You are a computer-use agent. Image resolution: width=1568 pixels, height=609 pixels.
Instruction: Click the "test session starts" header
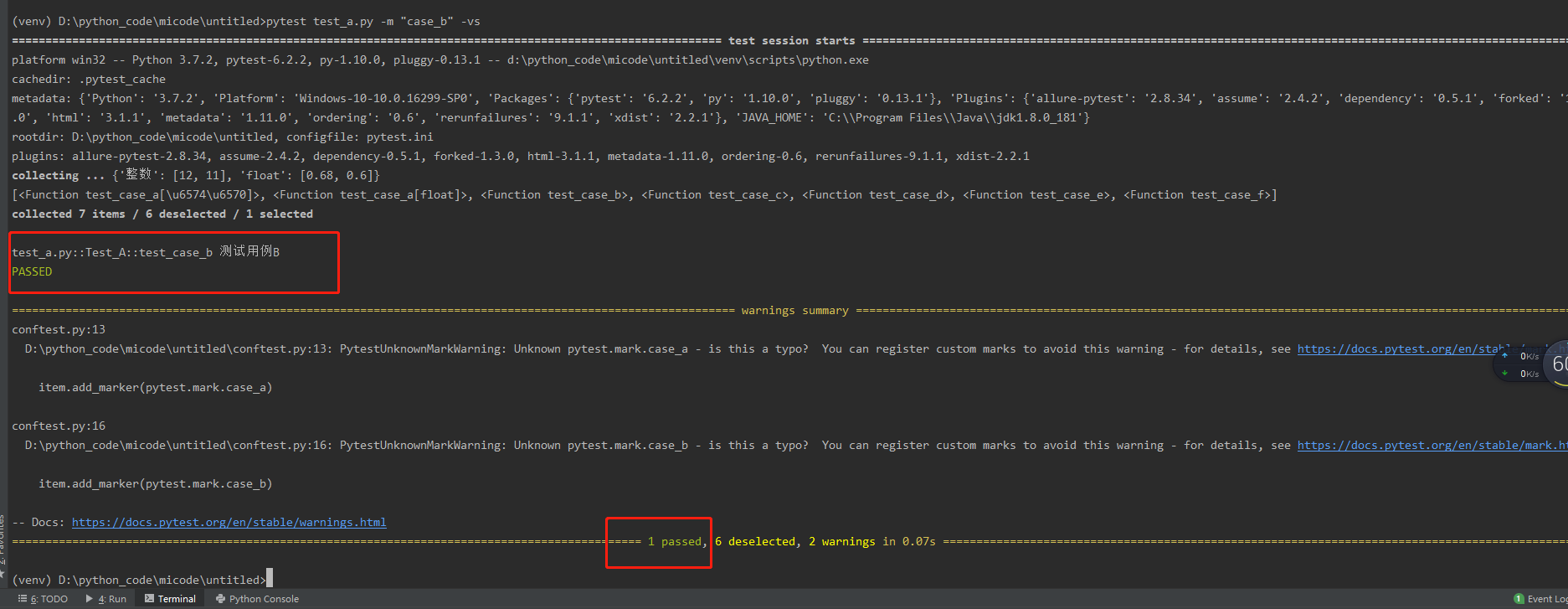point(791,40)
